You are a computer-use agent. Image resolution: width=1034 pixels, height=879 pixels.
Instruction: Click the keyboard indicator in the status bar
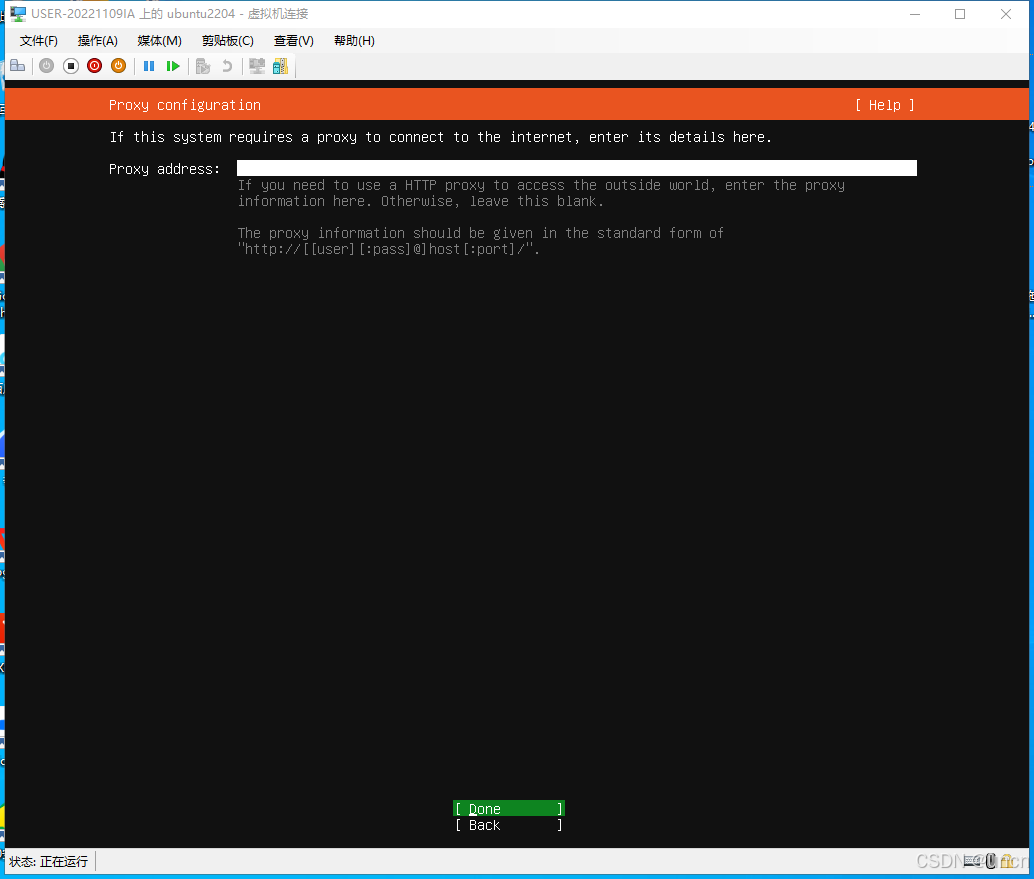tap(970, 861)
